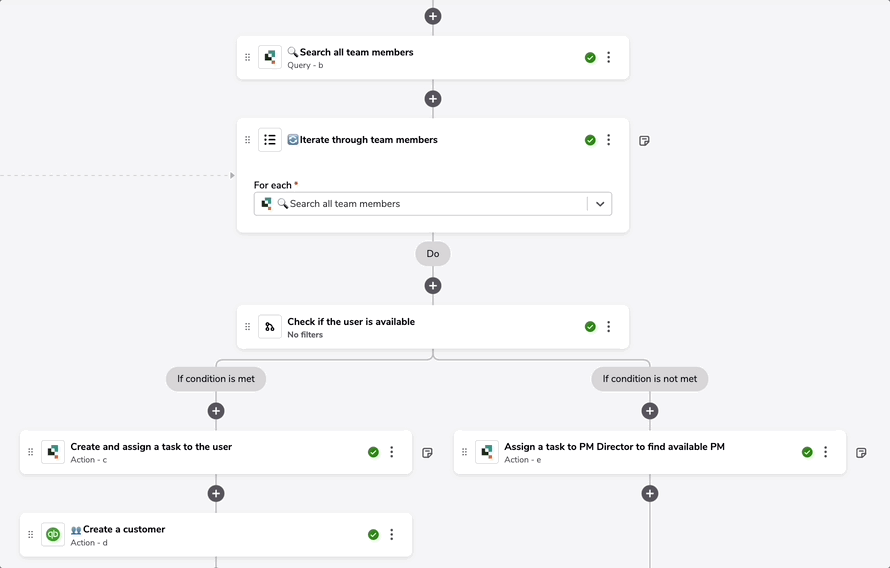This screenshot has width=890, height=568.
Task: Click branch icon on Check if user is available
Action: tap(270, 327)
